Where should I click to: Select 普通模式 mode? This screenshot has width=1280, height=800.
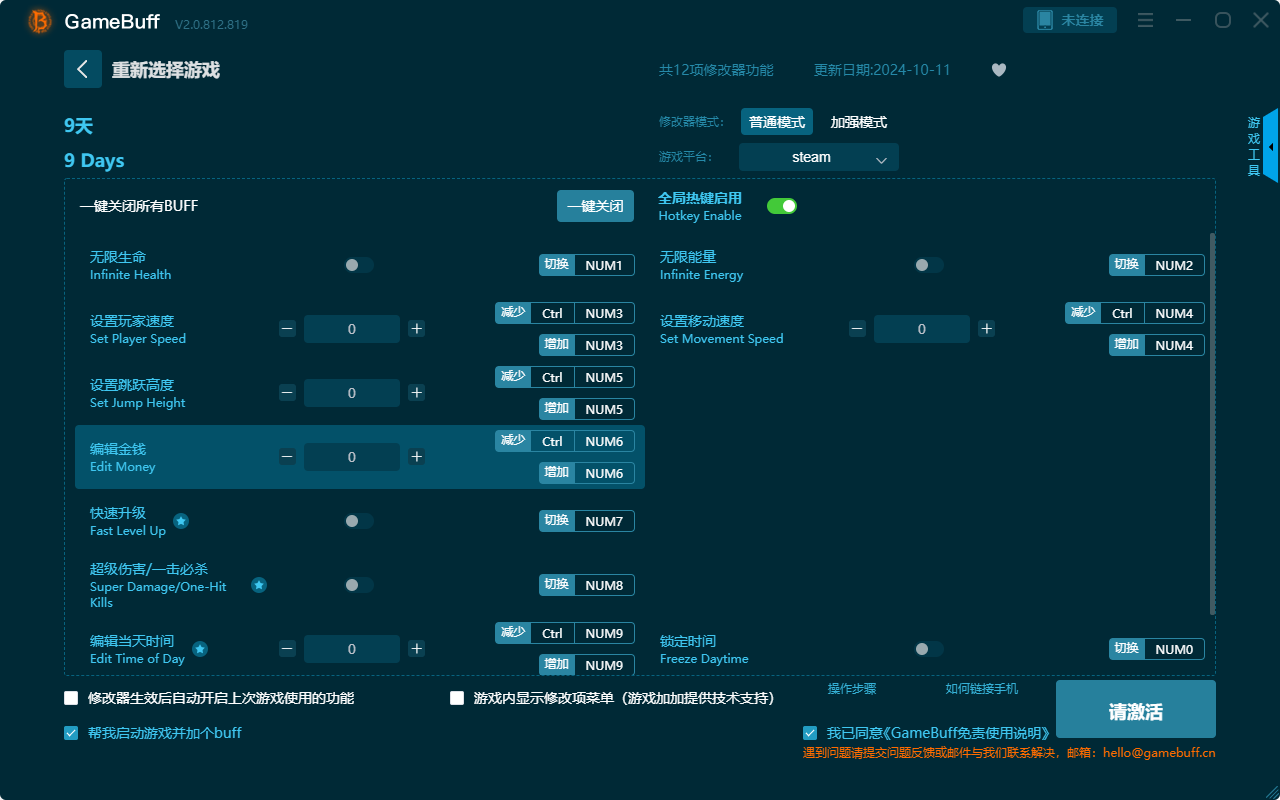point(777,121)
